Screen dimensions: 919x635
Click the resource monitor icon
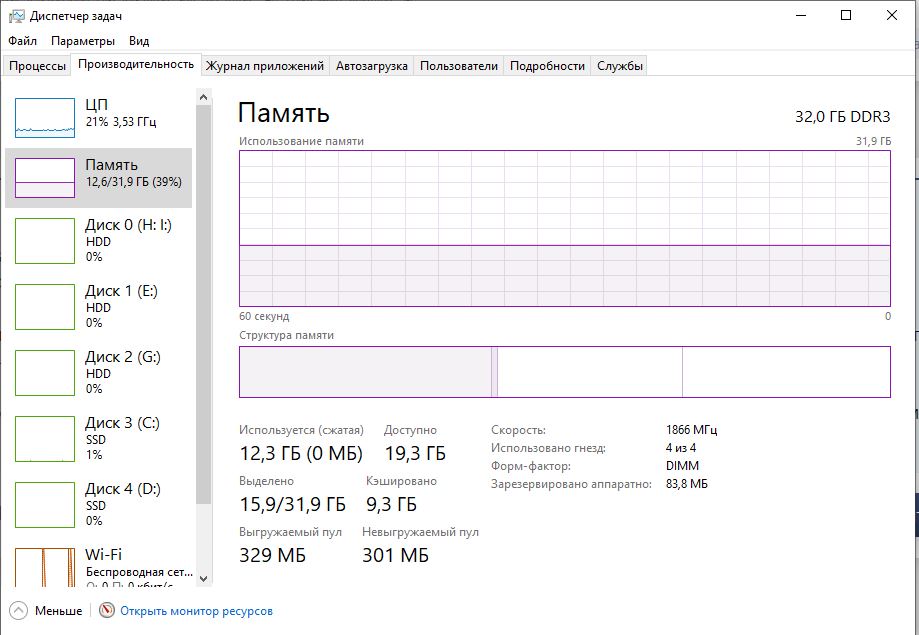pyautogui.click(x=107, y=610)
